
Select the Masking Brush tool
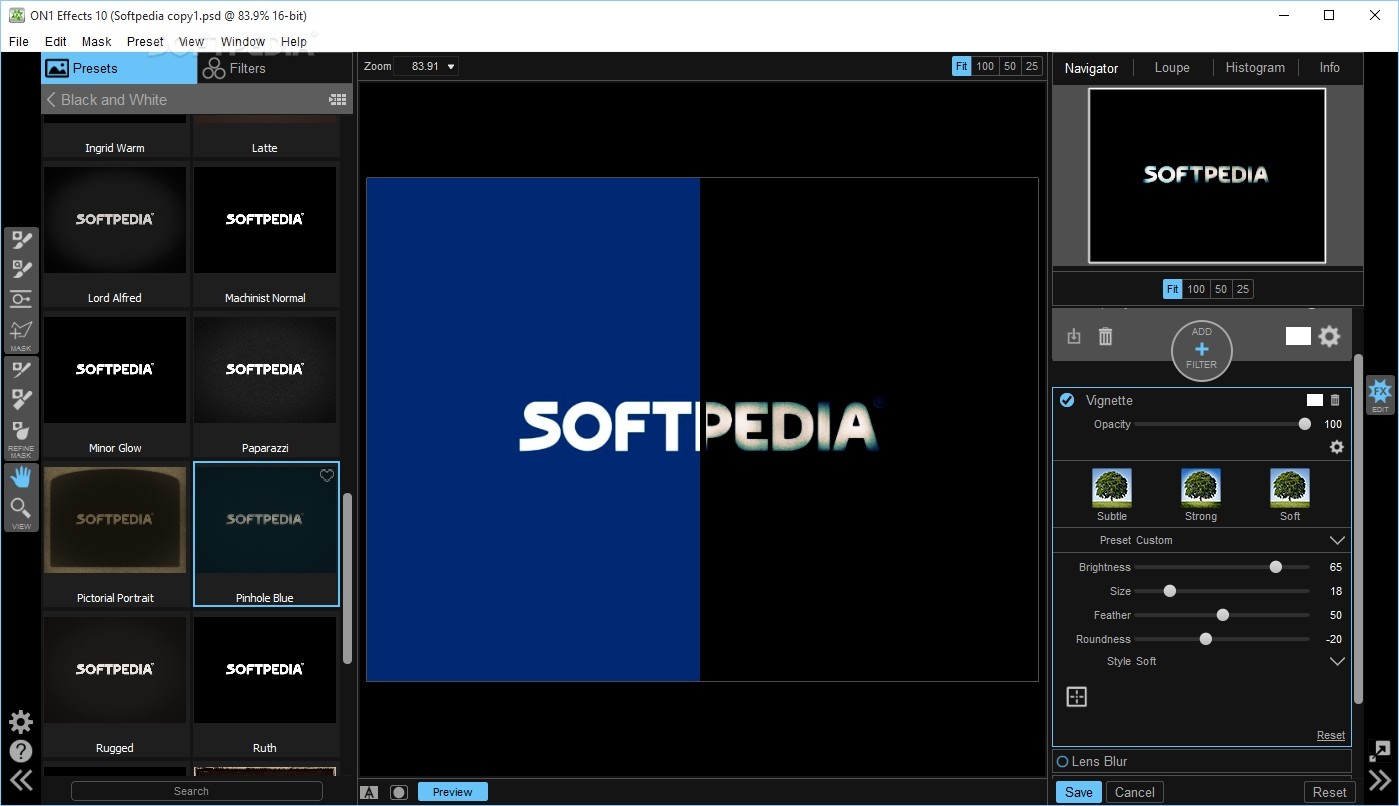click(x=21, y=240)
